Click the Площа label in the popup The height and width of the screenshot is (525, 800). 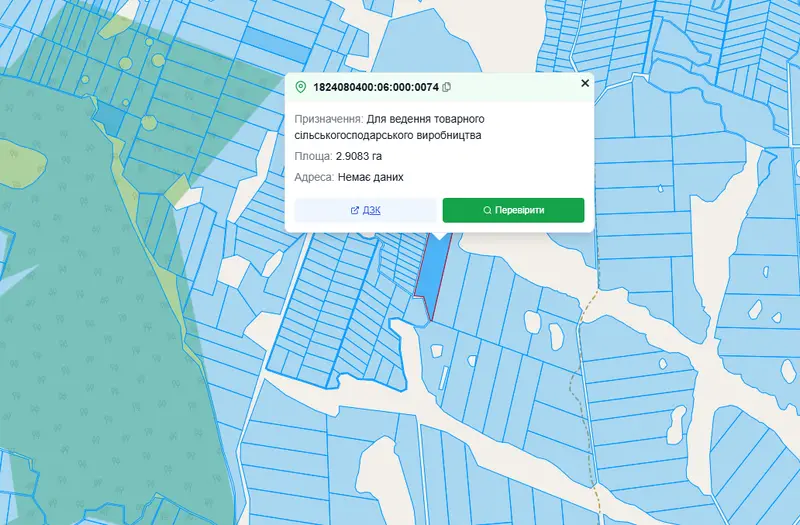(313, 156)
